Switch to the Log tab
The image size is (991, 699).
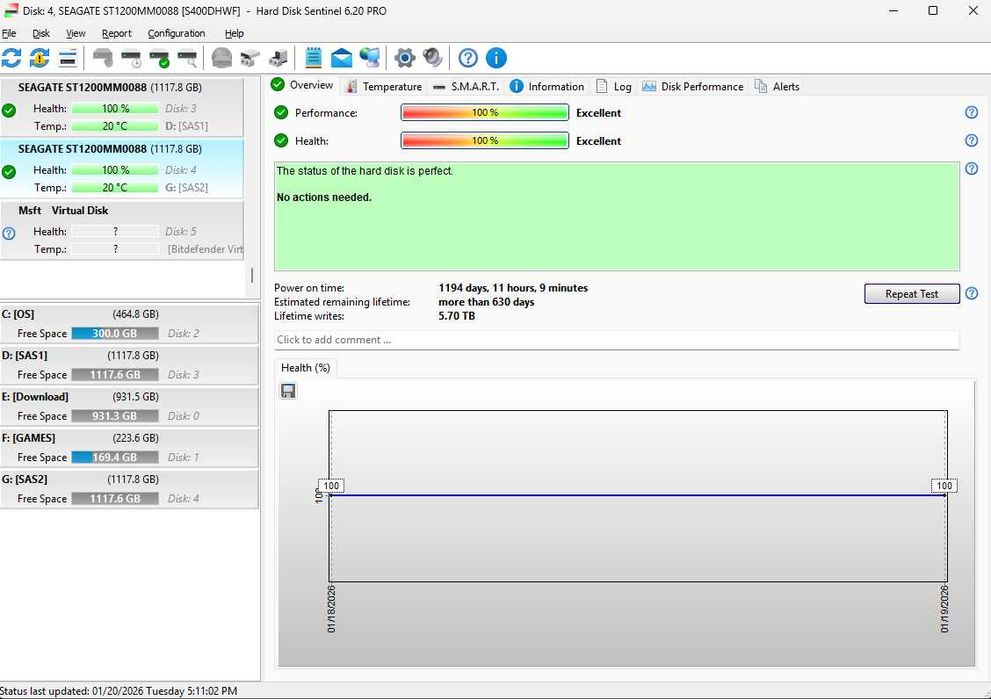coord(614,87)
